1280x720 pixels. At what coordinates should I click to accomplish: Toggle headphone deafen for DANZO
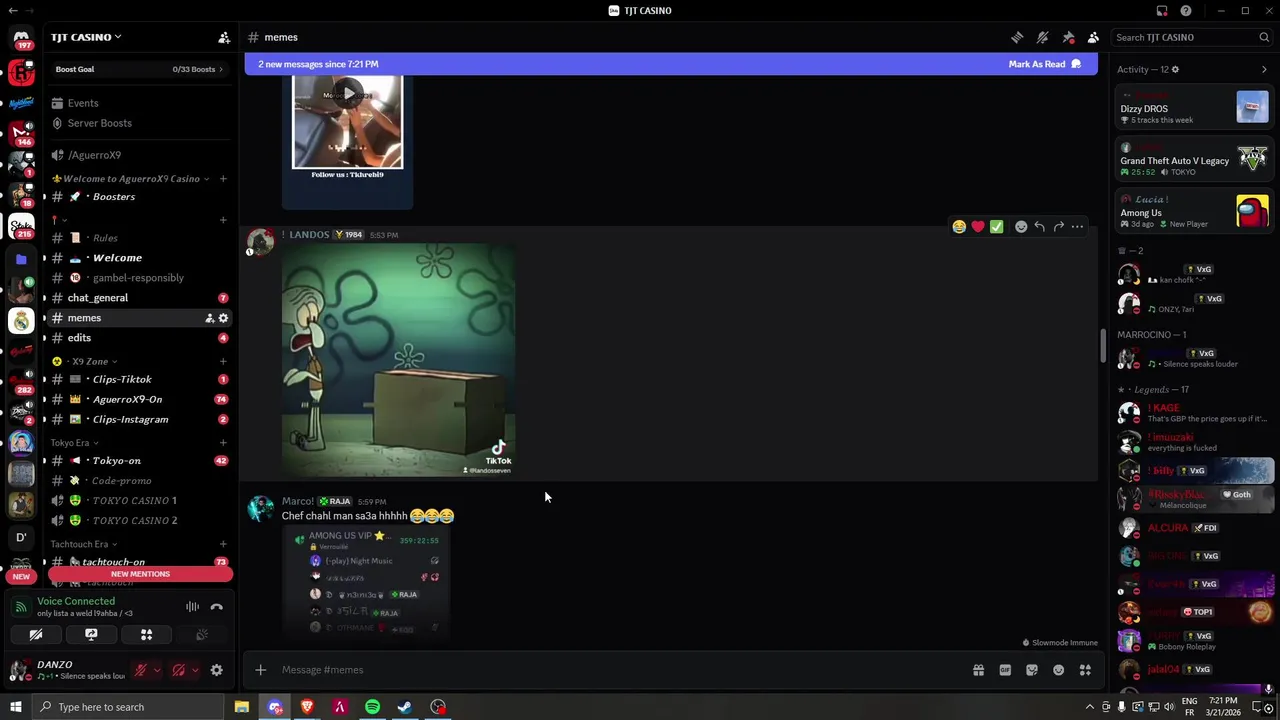(x=179, y=670)
